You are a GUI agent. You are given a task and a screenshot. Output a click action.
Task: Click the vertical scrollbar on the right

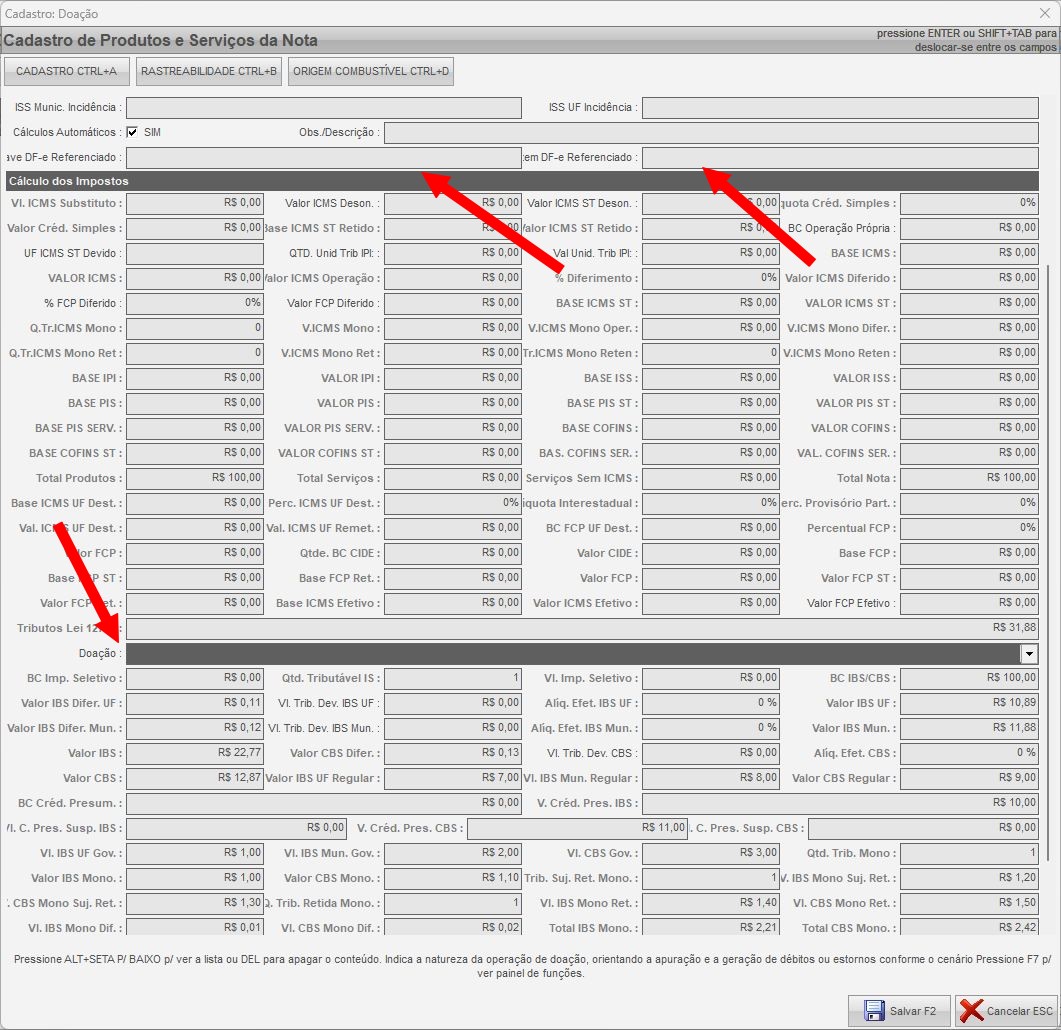click(x=1048, y=560)
